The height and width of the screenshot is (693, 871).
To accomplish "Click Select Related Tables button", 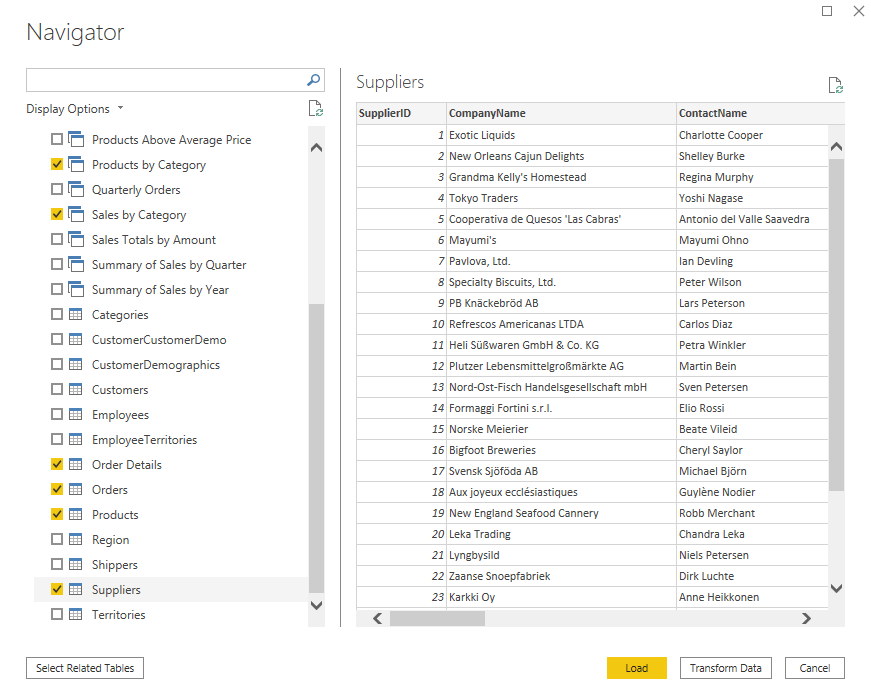I will 85,668.
